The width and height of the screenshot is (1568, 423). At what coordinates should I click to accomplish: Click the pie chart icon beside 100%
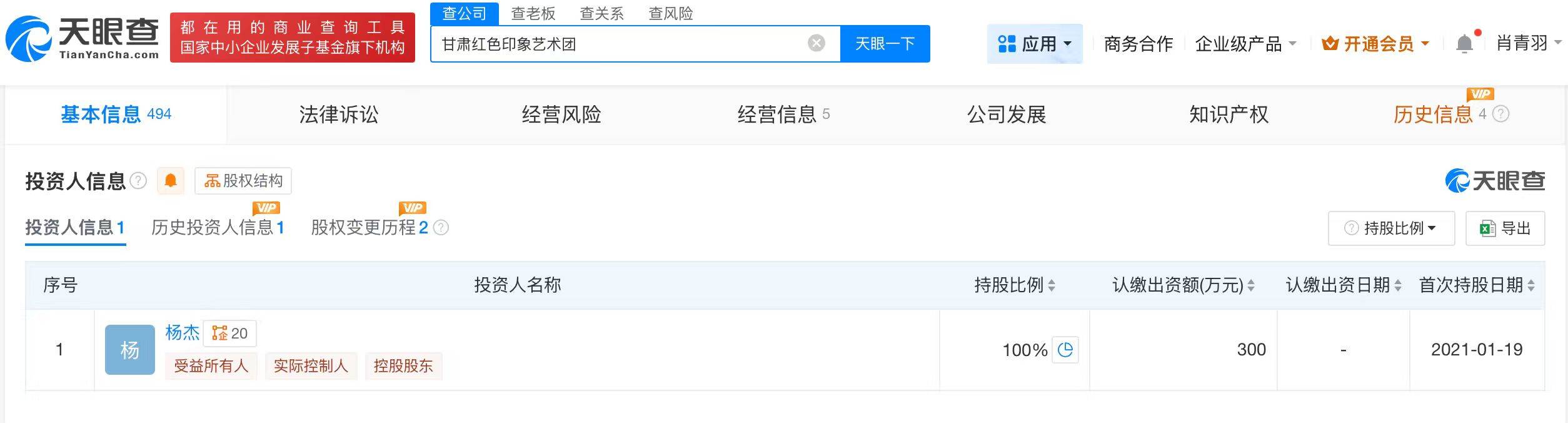[1065, 350]
